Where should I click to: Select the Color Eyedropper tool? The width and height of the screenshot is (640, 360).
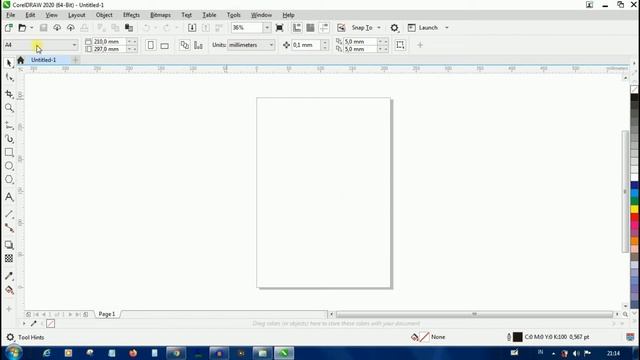click(x=9, y=276)
